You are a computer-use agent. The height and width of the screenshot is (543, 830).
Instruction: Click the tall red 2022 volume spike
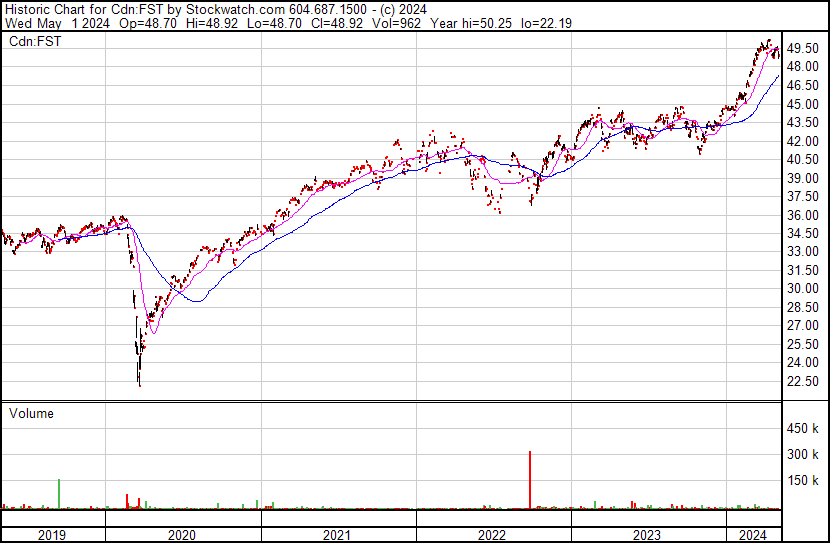[530, 480]
